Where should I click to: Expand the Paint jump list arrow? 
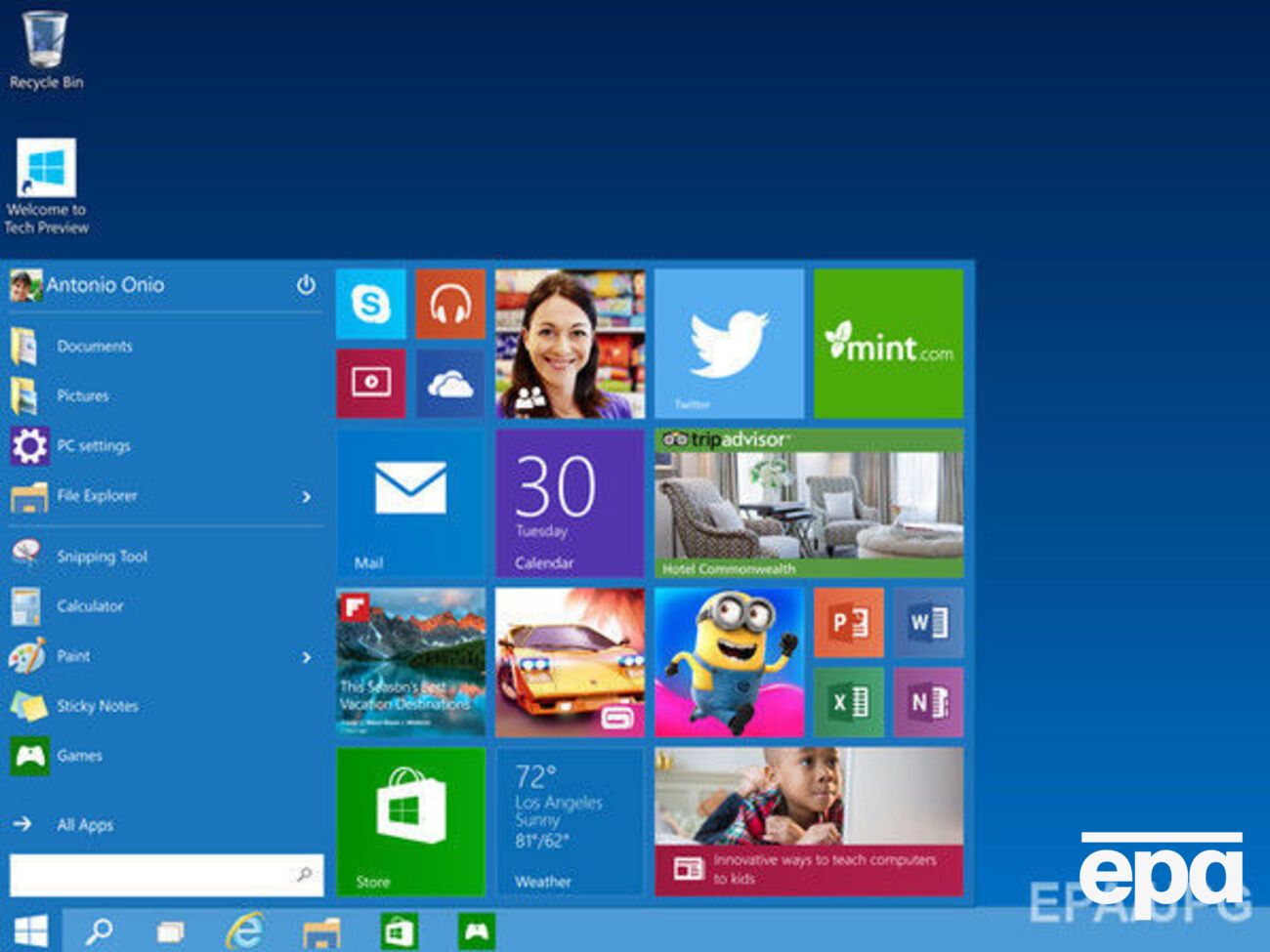pyautogui.click(x=307, y=657)
